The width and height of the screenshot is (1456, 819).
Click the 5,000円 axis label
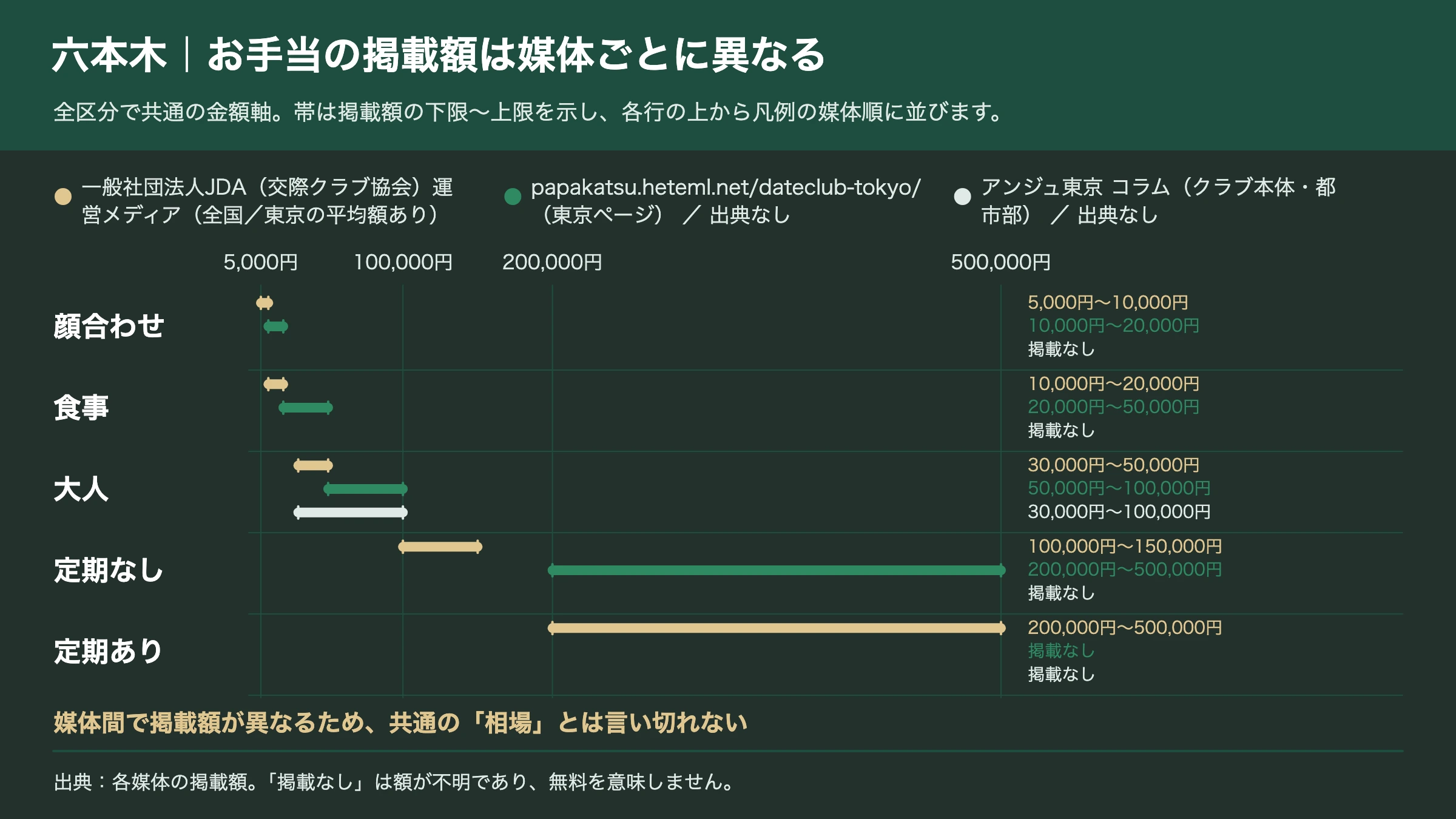261,262
